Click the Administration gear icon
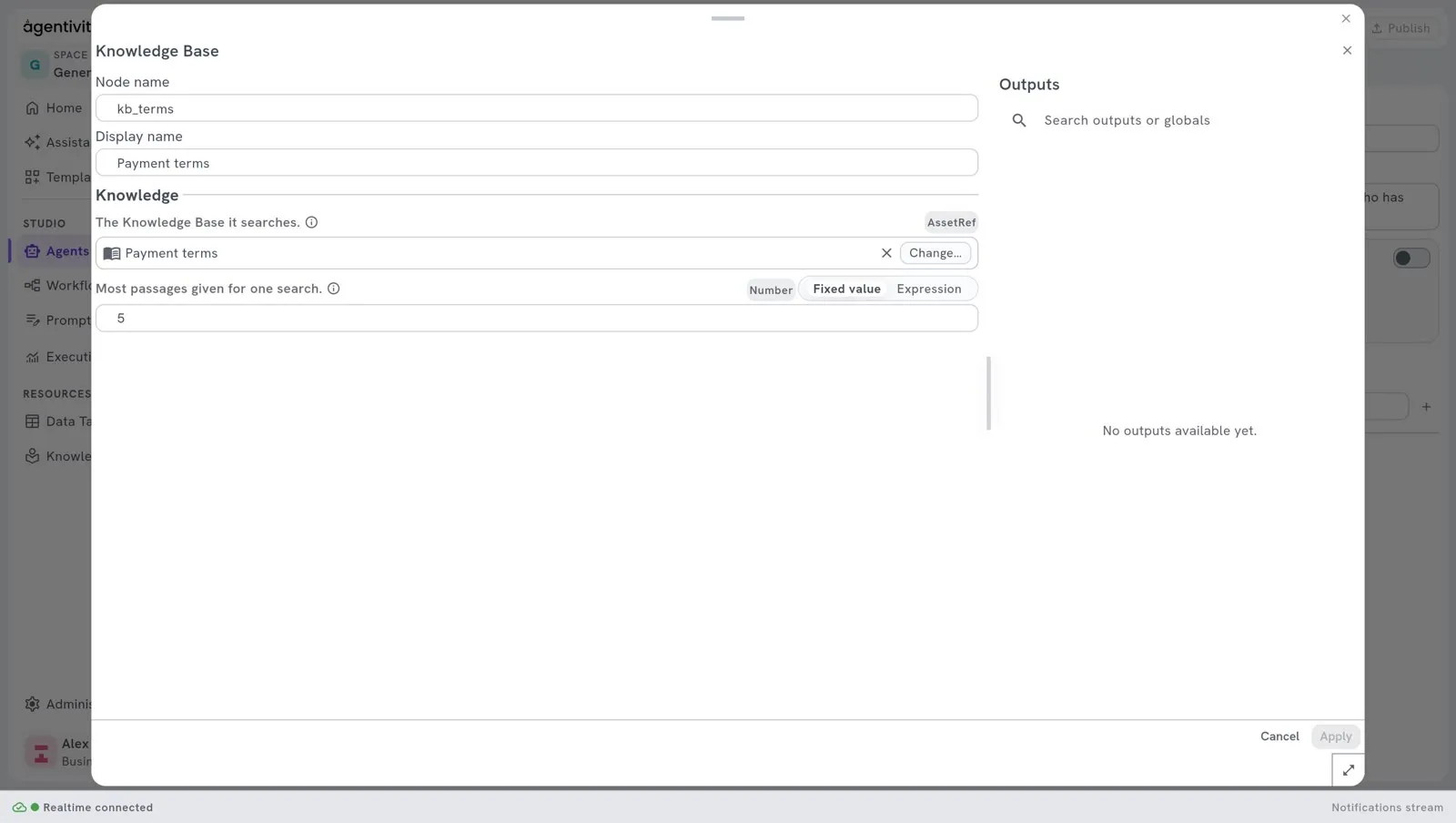This screenshot has width=1456, height=823. tap(32, 704)
